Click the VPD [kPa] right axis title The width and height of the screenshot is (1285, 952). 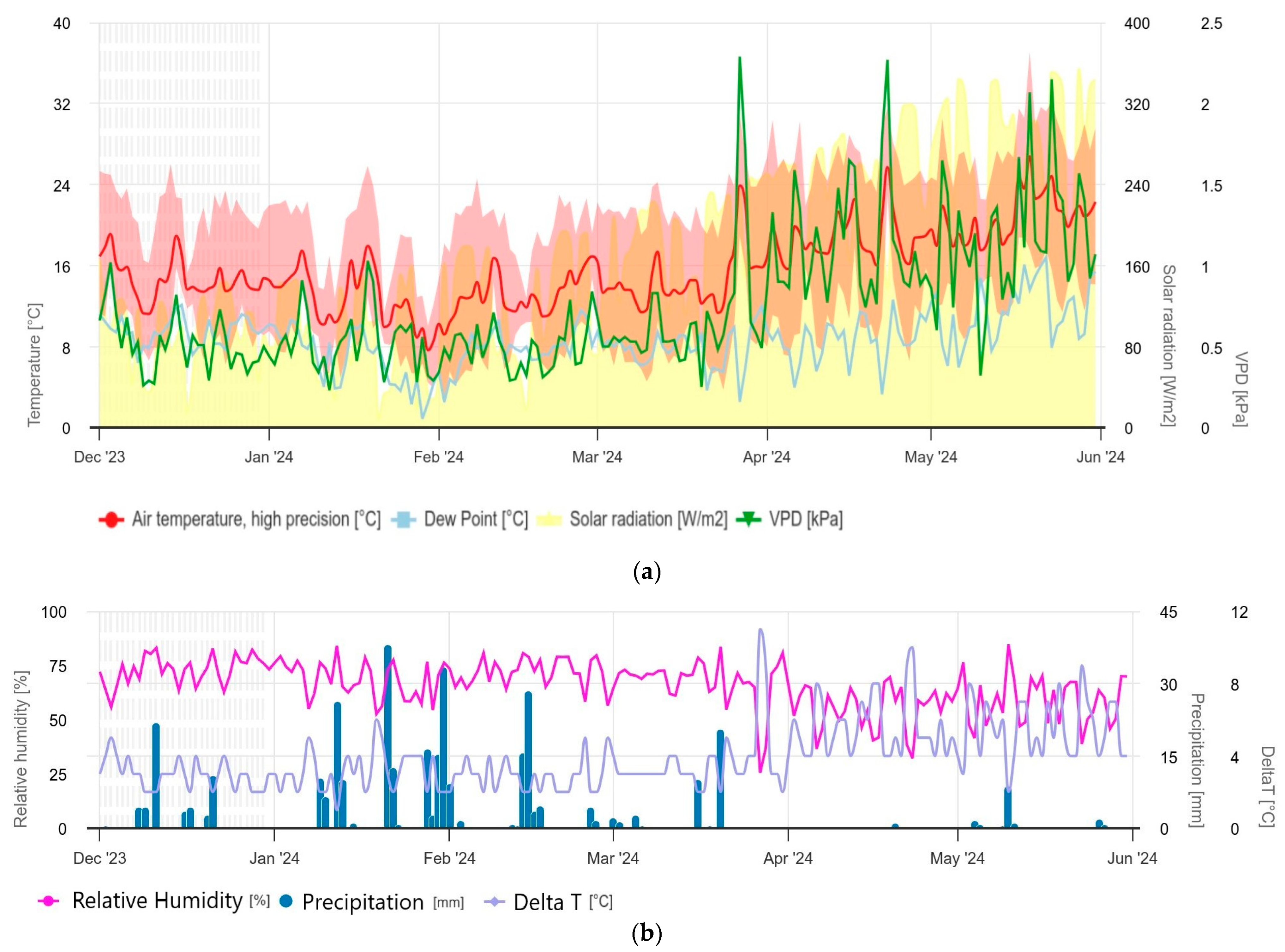point(1240,389)
